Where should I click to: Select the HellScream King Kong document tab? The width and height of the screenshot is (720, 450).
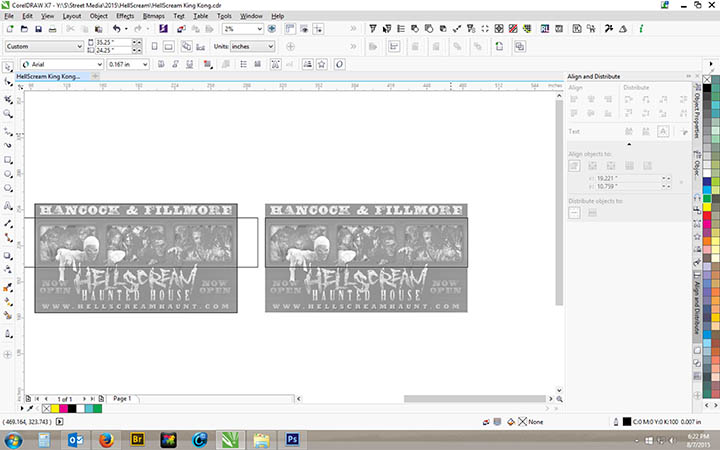[x=48, y=76]
